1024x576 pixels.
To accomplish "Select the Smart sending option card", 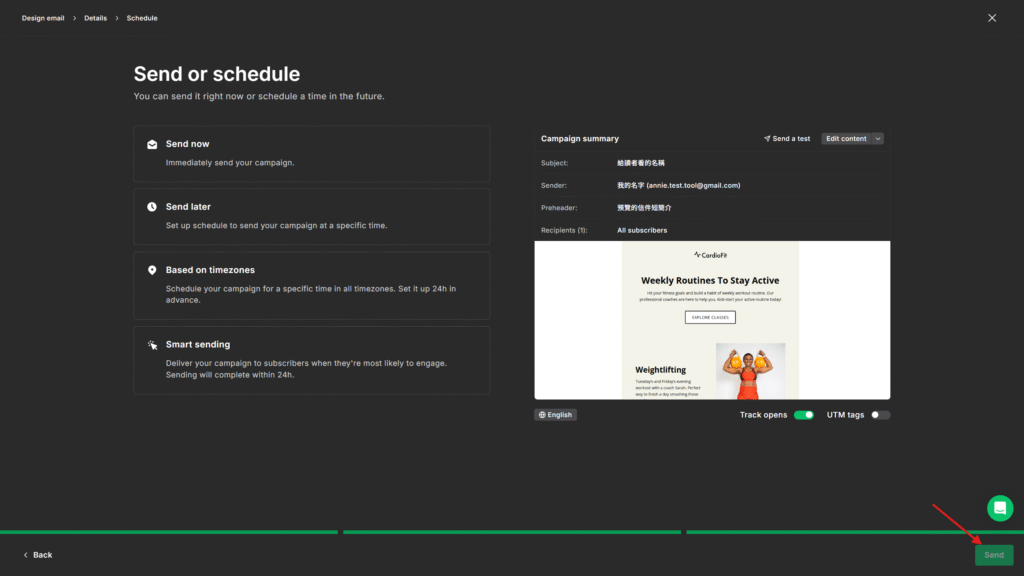I will coord(311,359).
